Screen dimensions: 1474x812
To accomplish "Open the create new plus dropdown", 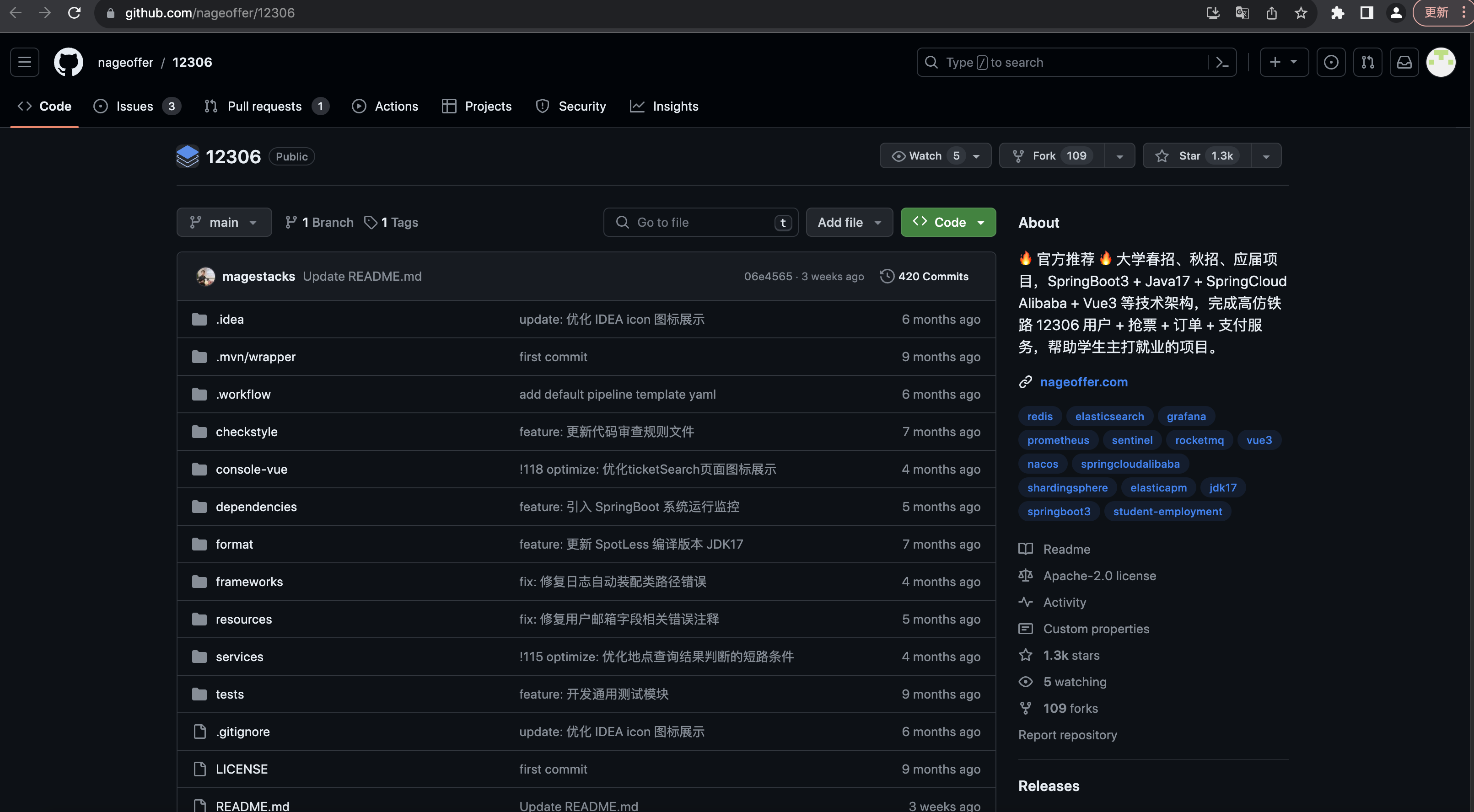I will click(1283, 62).
